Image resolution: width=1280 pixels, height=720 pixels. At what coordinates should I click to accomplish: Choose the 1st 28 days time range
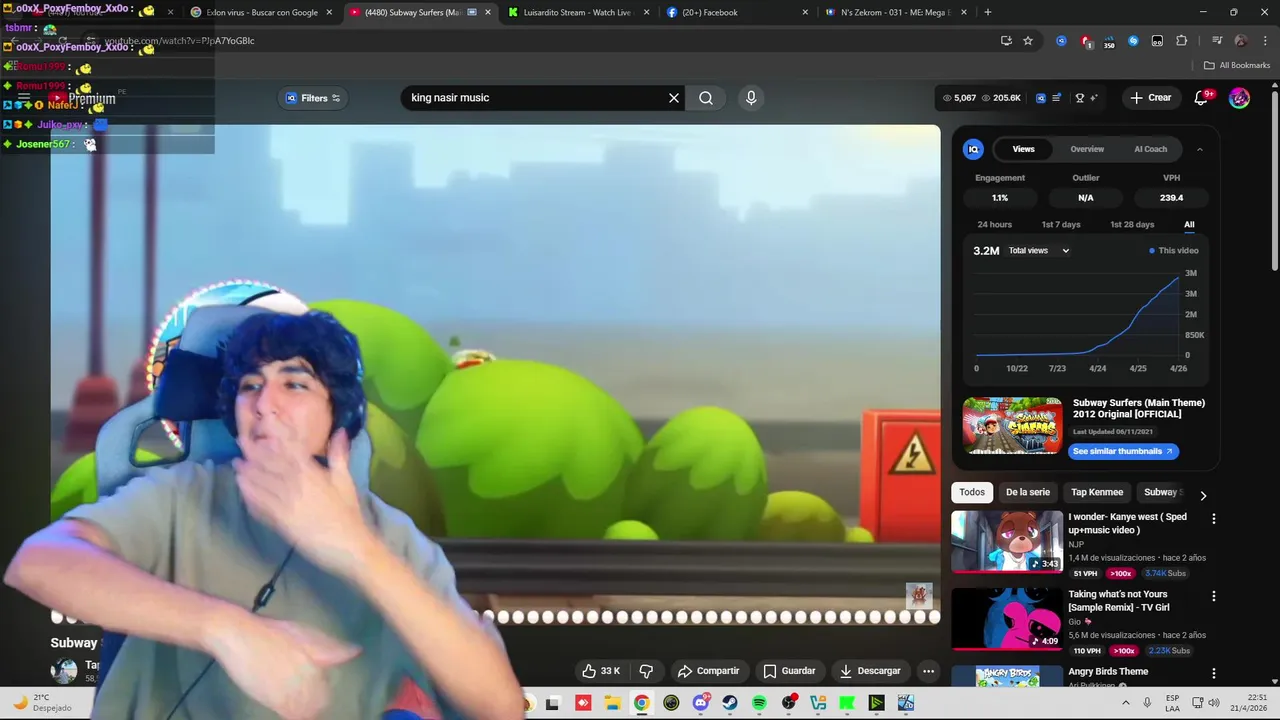click(1132, 225)
